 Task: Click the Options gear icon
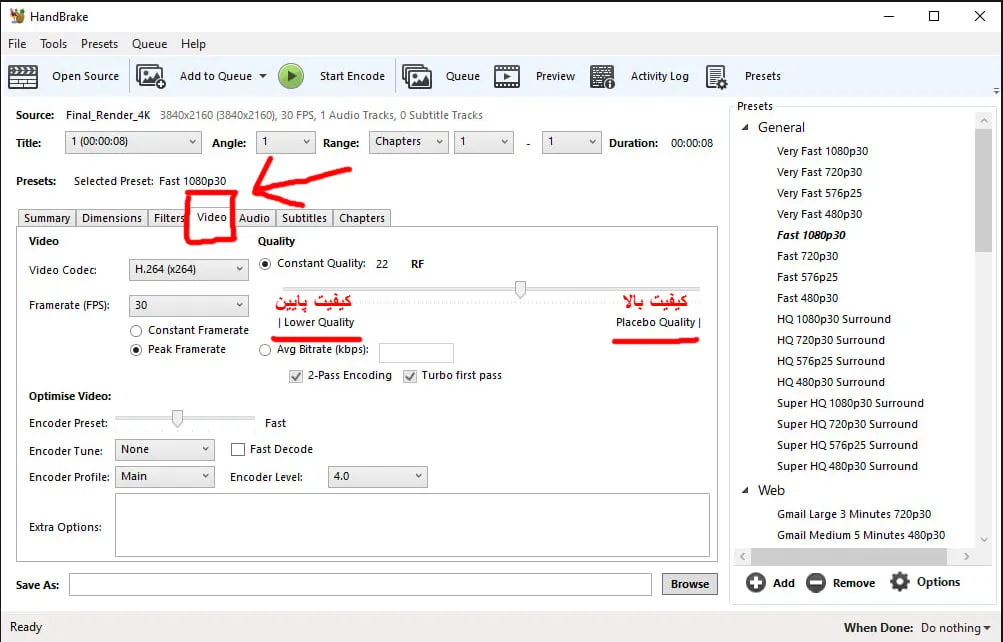[x=899, y=582]
